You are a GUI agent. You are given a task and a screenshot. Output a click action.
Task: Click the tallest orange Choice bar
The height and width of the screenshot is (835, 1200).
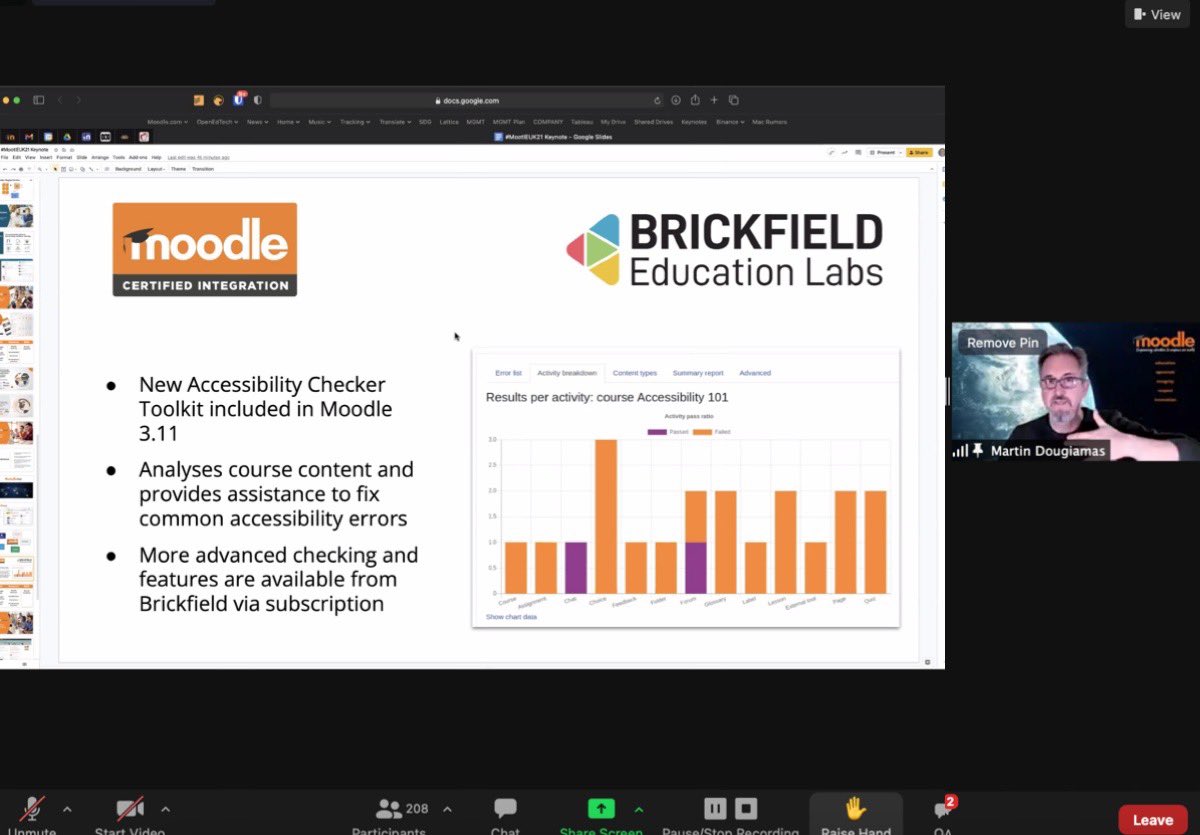tap(606, 517)
